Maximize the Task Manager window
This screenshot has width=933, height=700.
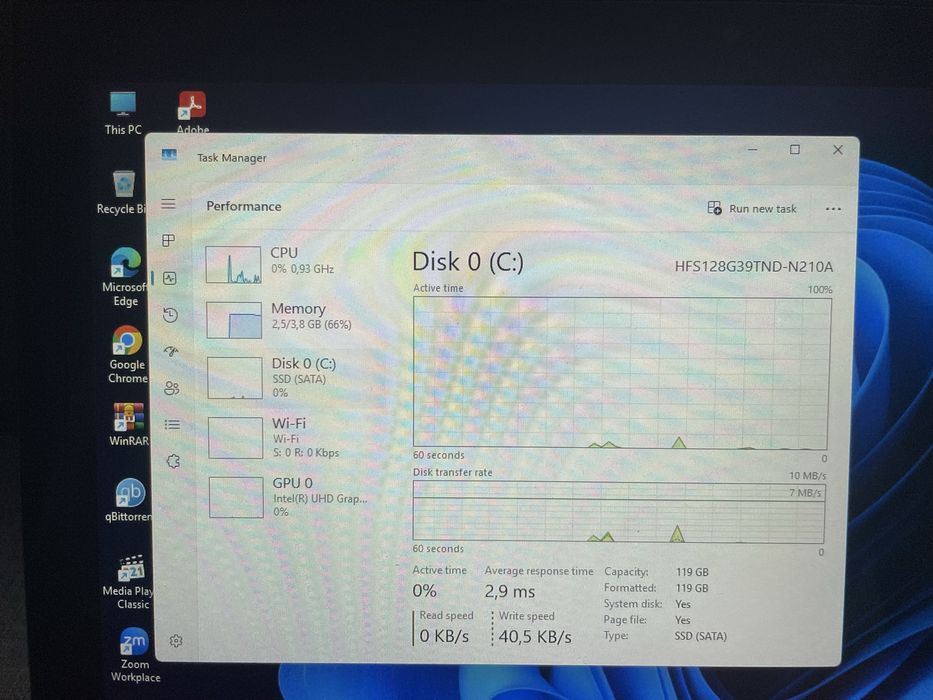click(x=795, y=149)
